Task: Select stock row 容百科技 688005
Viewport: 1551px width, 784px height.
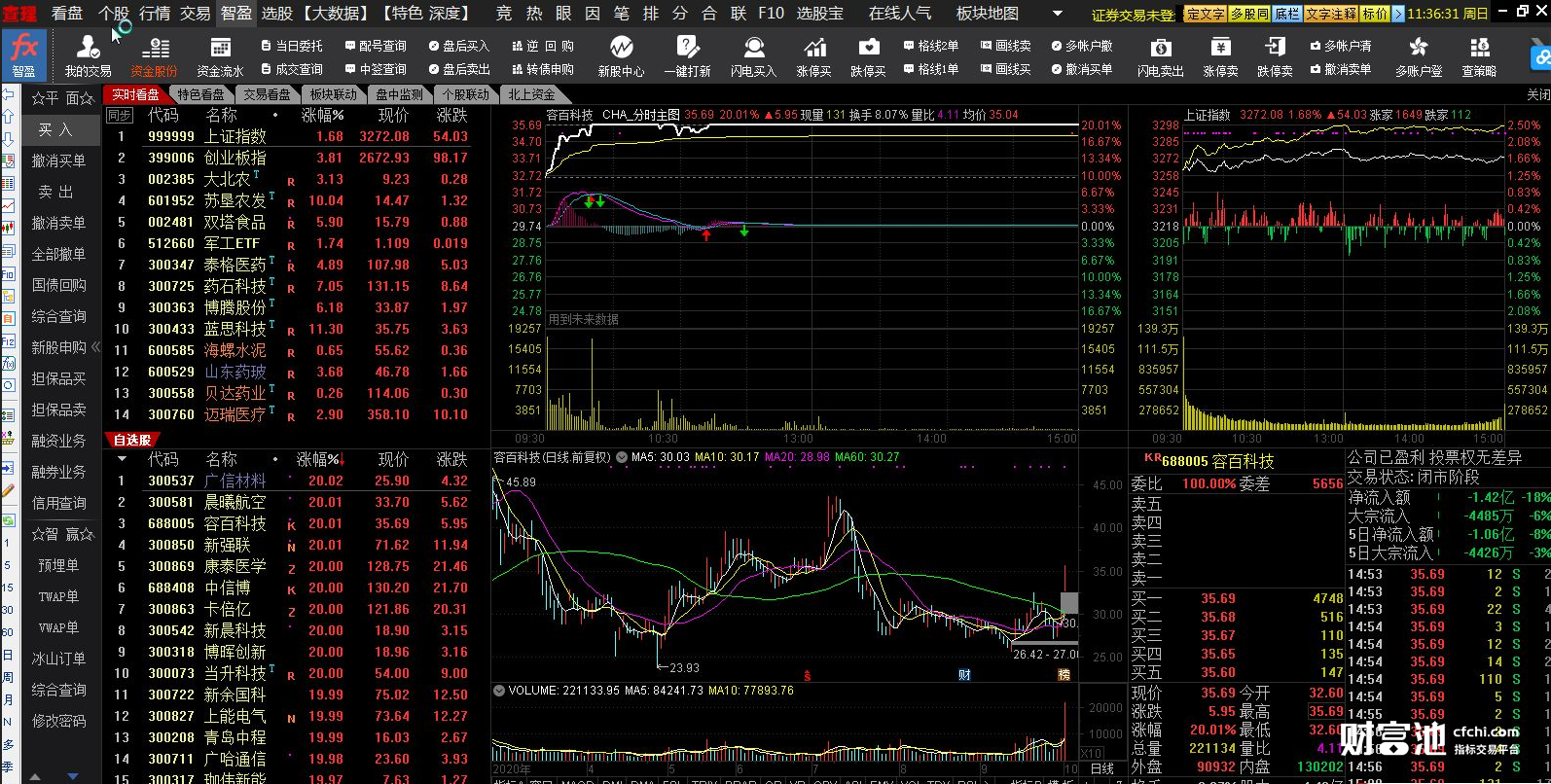Action: (x=296, y=523)
